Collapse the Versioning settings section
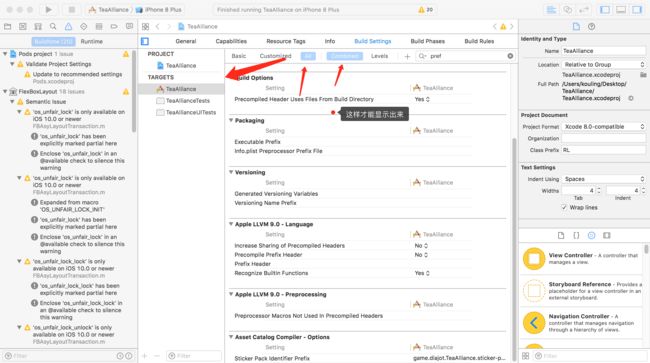 tap(231, 172)
